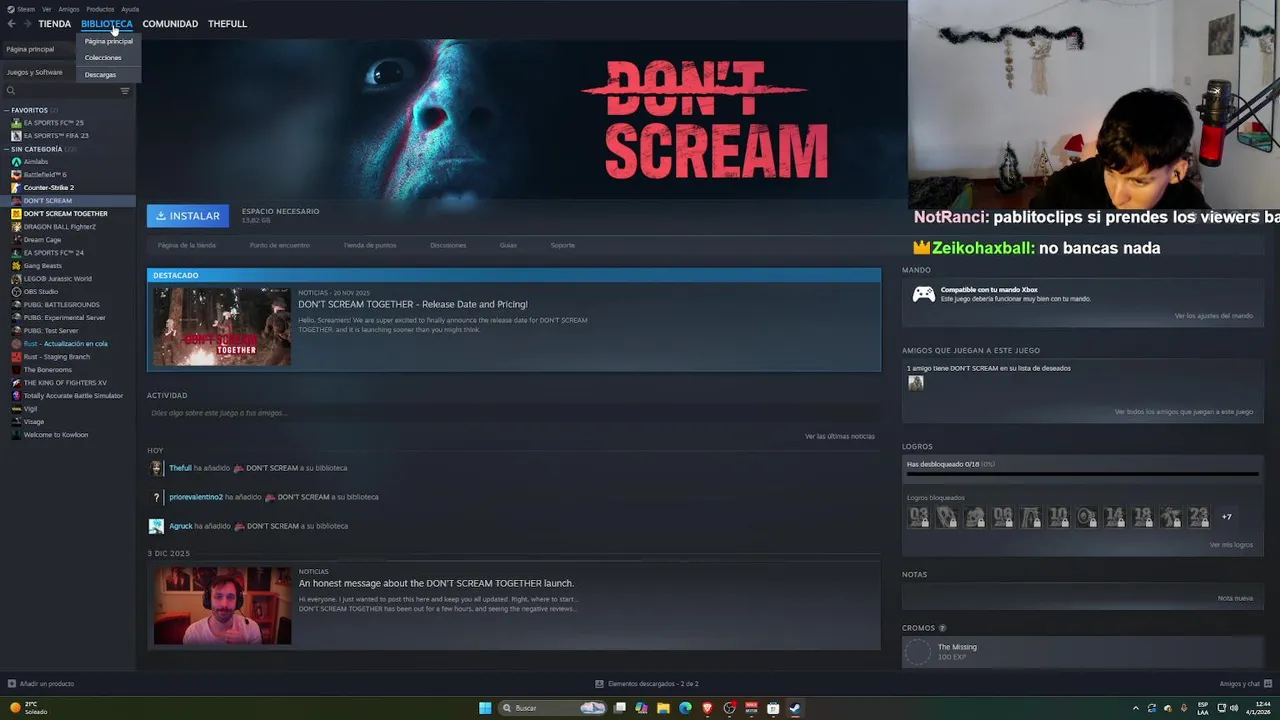Image resolution: width=1280 pixels, height=720 pixels.
Task: Select PUBG: Experimental Server entry
Action: pyautogui.click(x=67, y=318)
